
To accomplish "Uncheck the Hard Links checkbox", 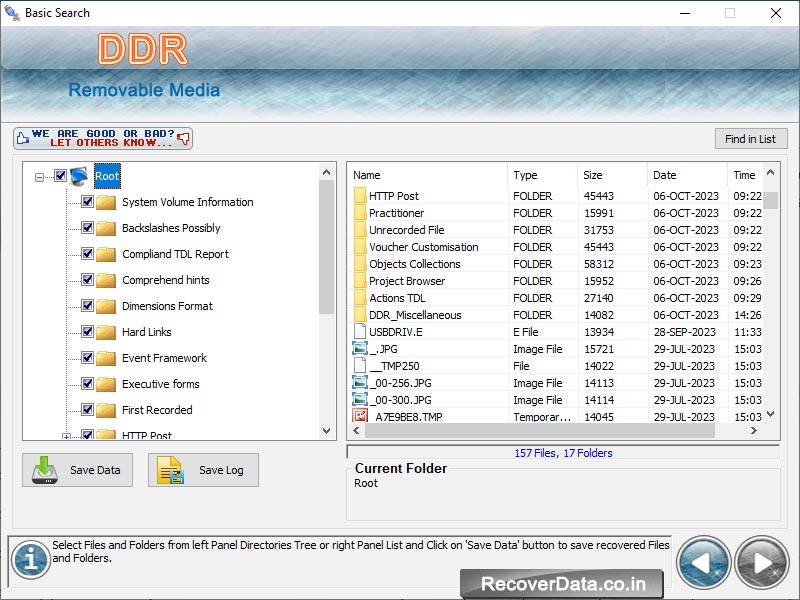I will [x=85, y=332].
